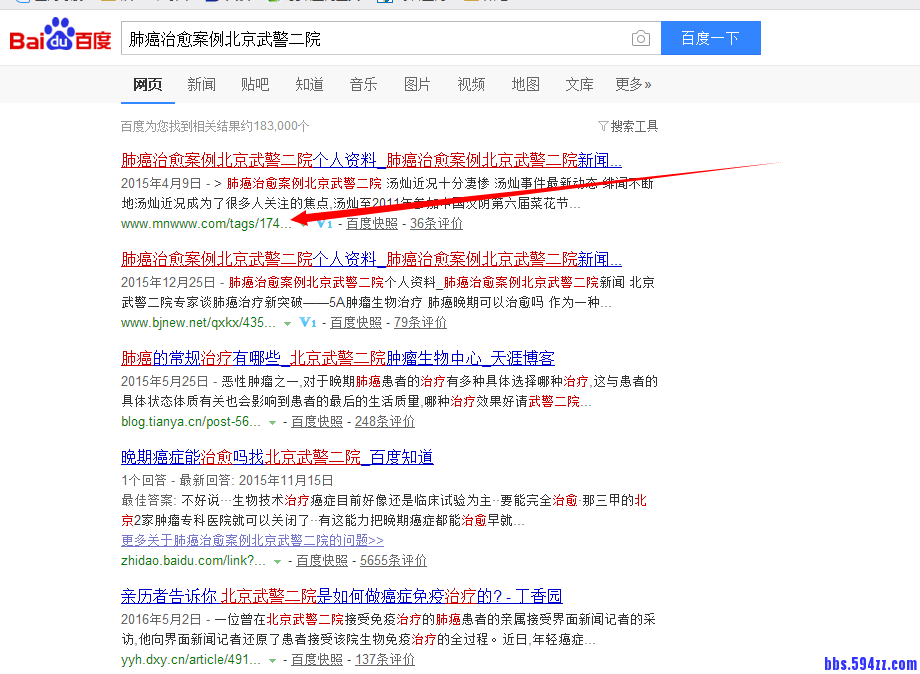Open 百度快照 cached page of first result
The width and height of the screenshot is (920, 674).
(x=371, y=224)
